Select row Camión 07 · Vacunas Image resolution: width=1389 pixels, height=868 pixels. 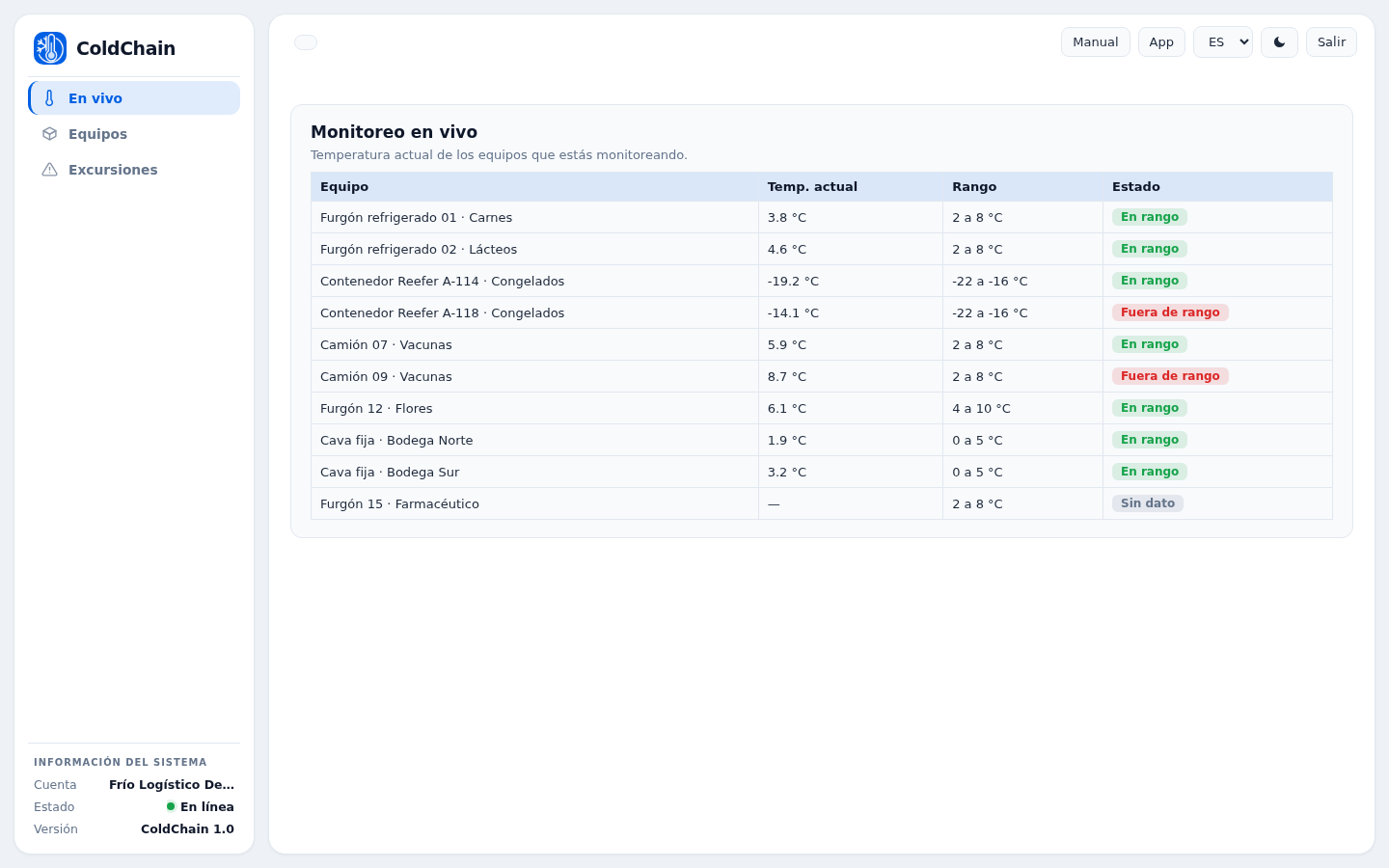pos(822,345)
